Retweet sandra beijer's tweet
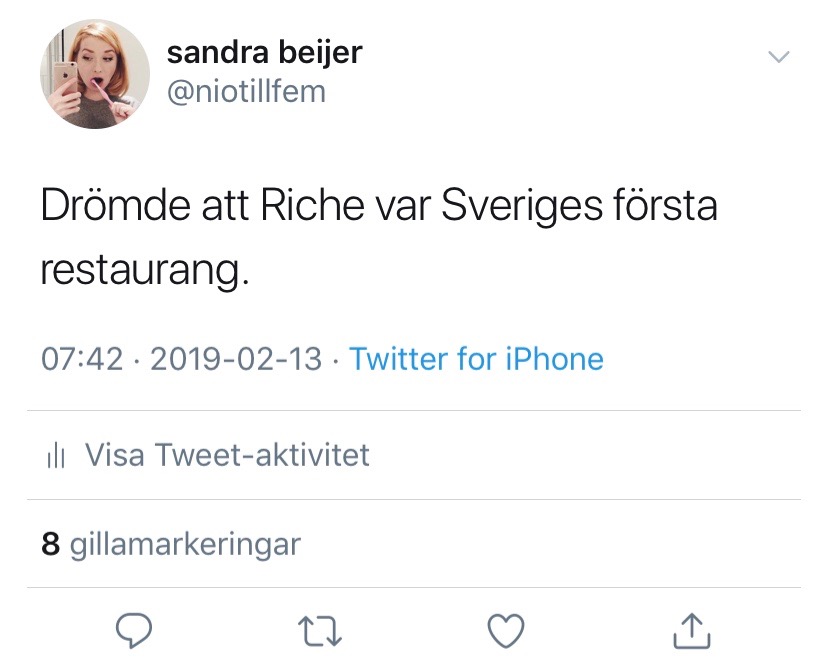The height and width of the screenshot is (663, 828). coord(320,629)
